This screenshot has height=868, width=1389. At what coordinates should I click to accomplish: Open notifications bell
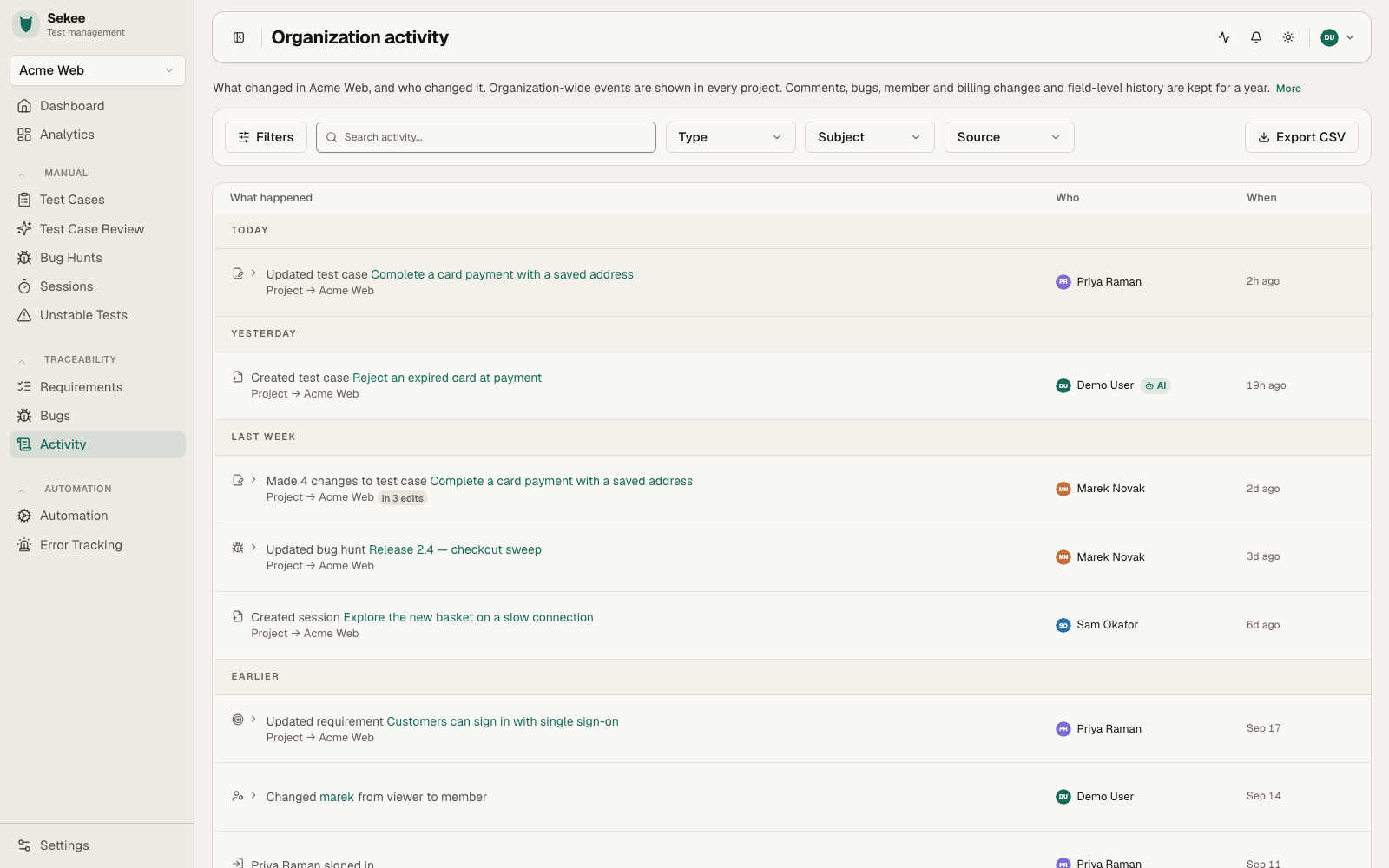click(1256, 37)
